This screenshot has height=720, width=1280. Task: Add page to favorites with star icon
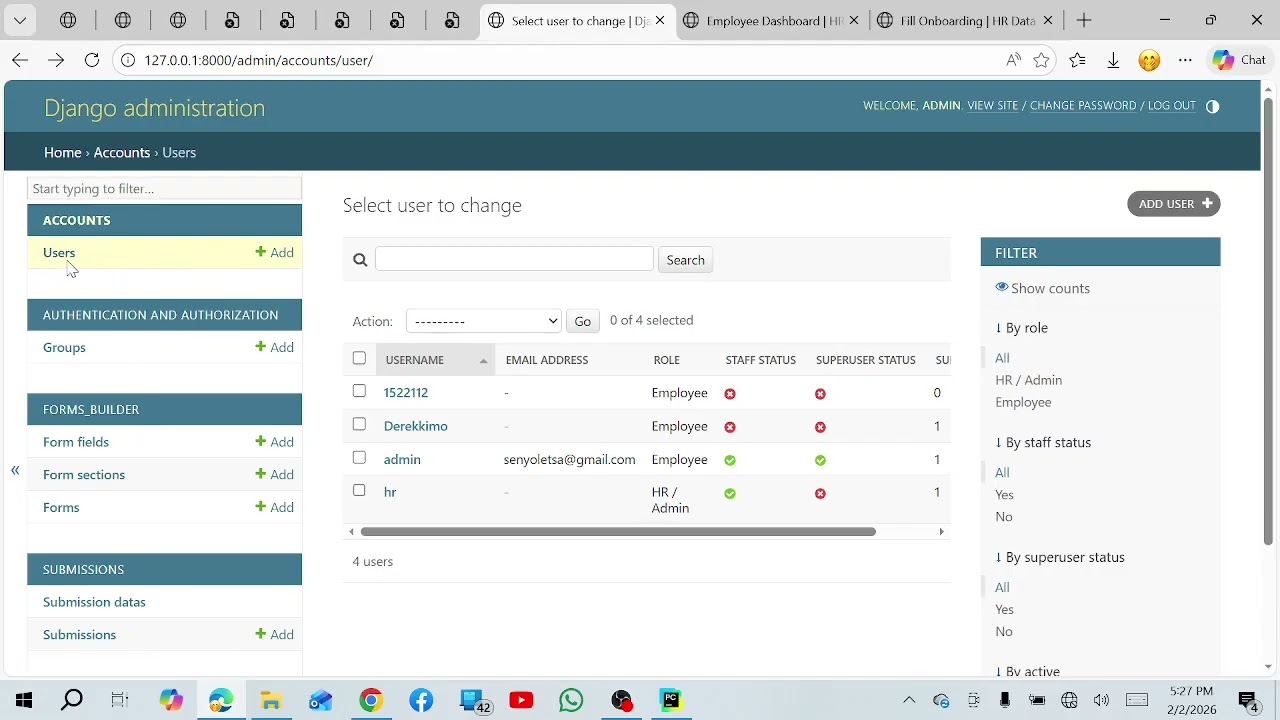1042,60
